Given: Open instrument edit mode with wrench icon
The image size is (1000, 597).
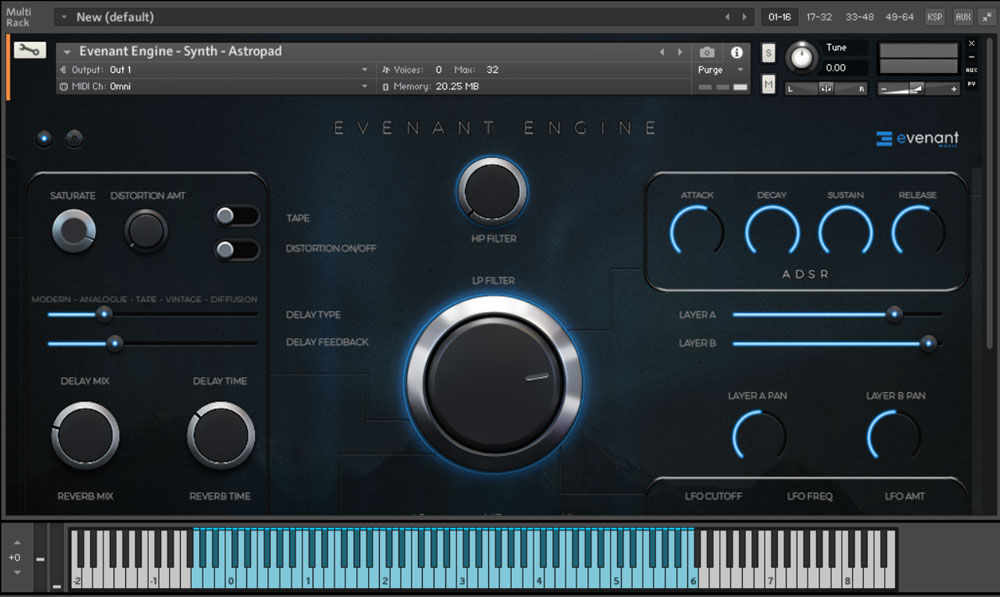Looking at the screenshot, I should [30, 50].
